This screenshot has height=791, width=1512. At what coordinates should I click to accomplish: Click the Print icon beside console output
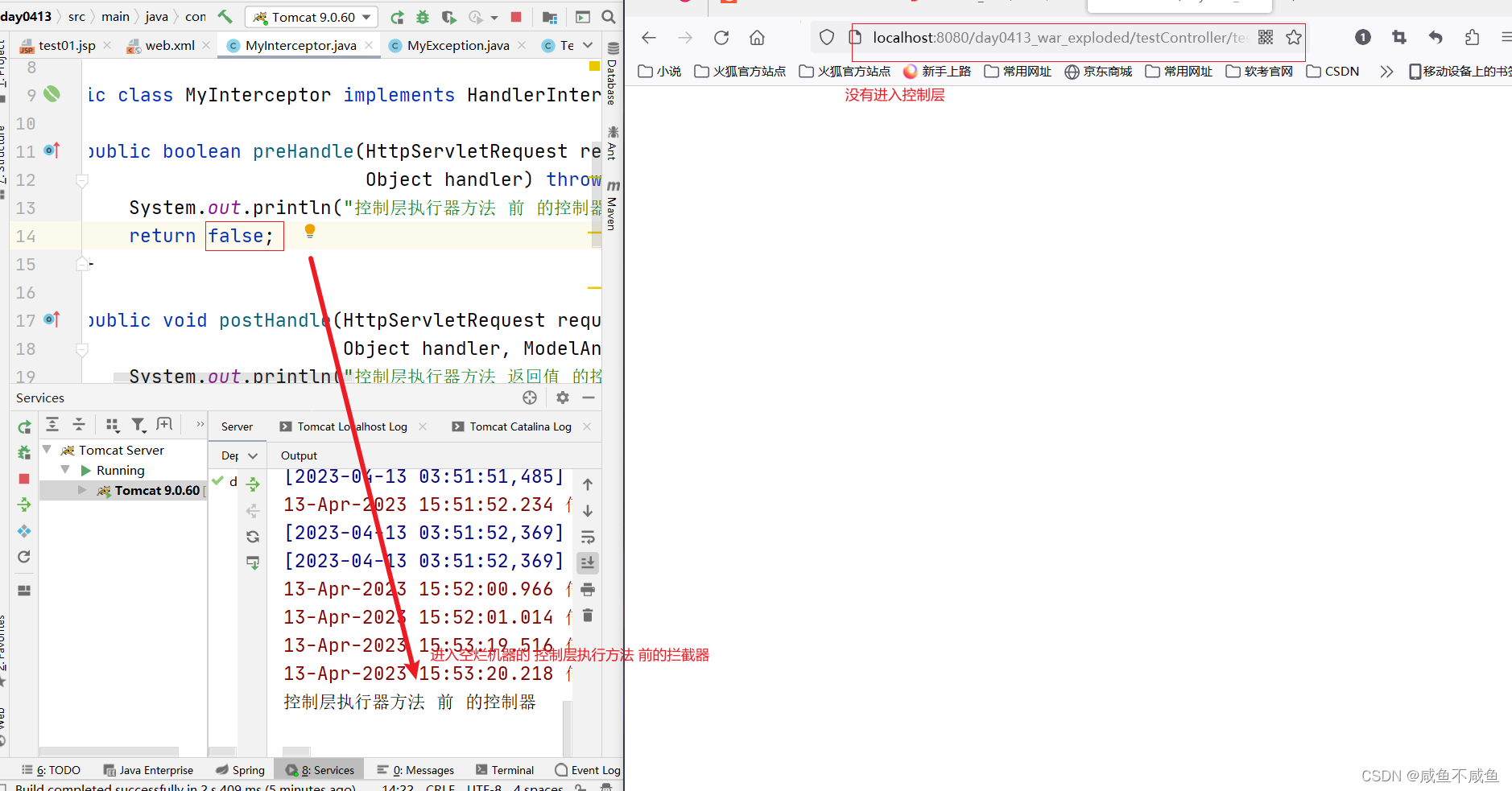588,590
